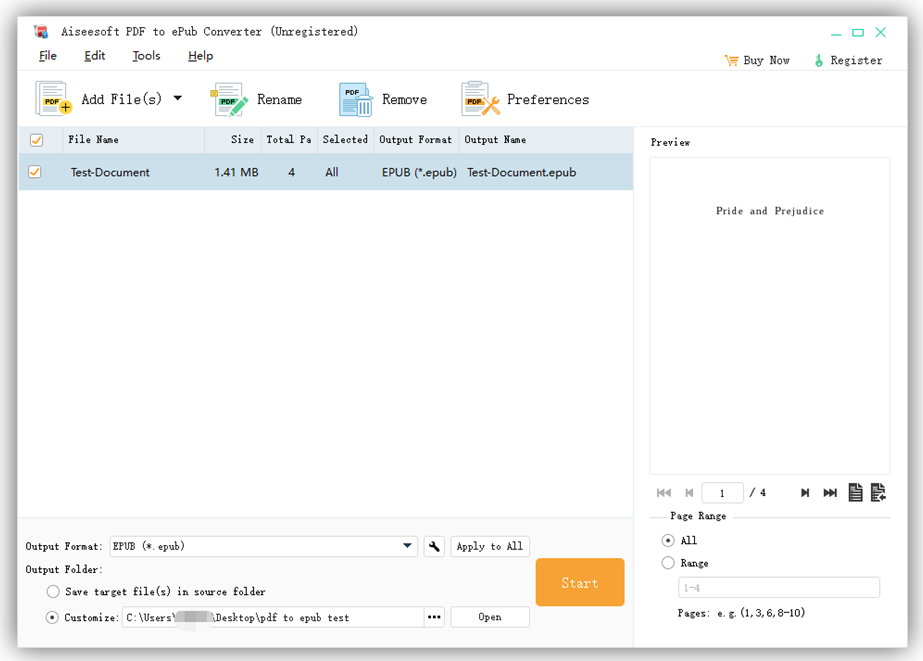
Task: Click the browse folder ellipsis button
Action: 434,617
